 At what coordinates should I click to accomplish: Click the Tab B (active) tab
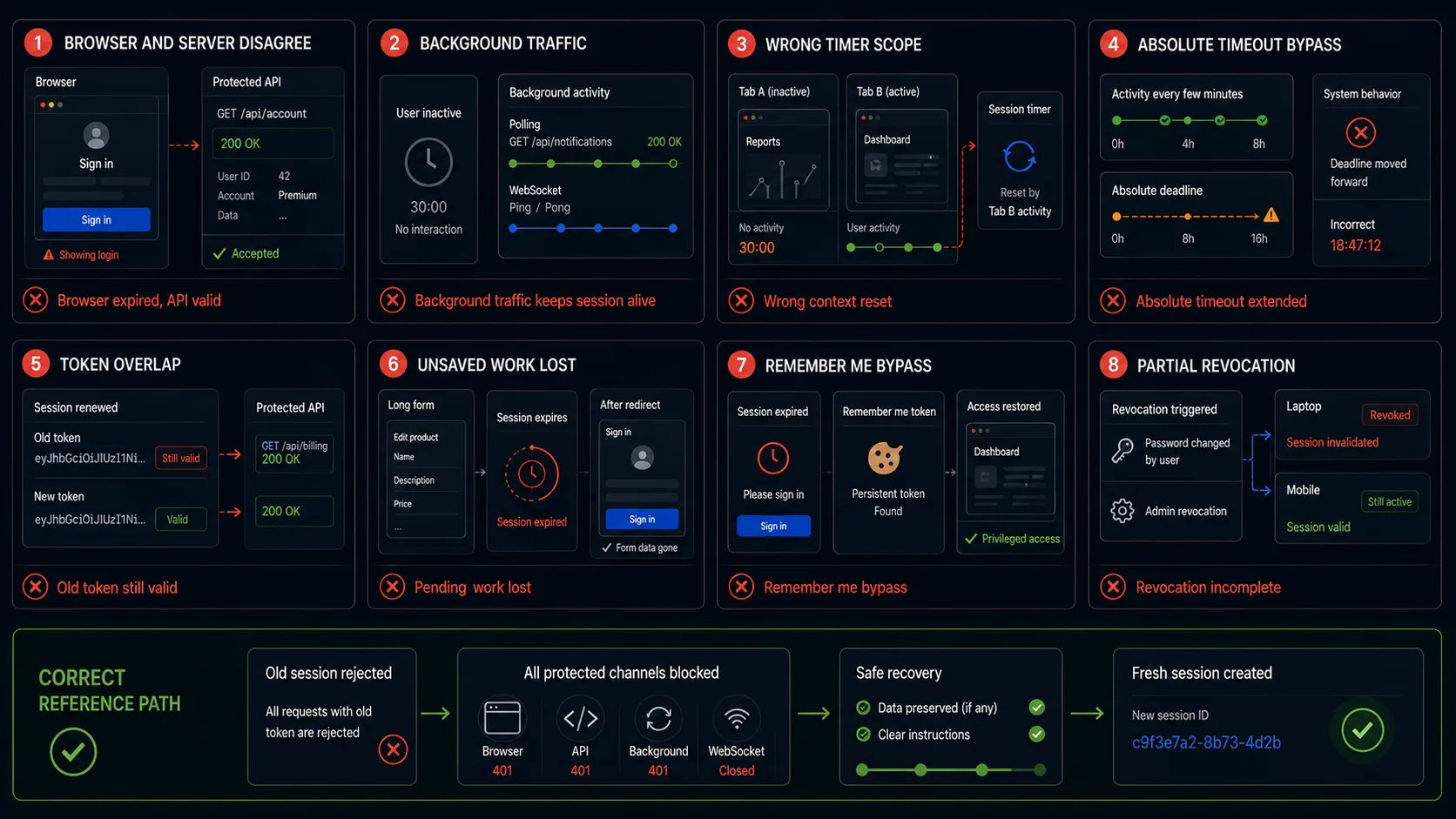[887, 91]
